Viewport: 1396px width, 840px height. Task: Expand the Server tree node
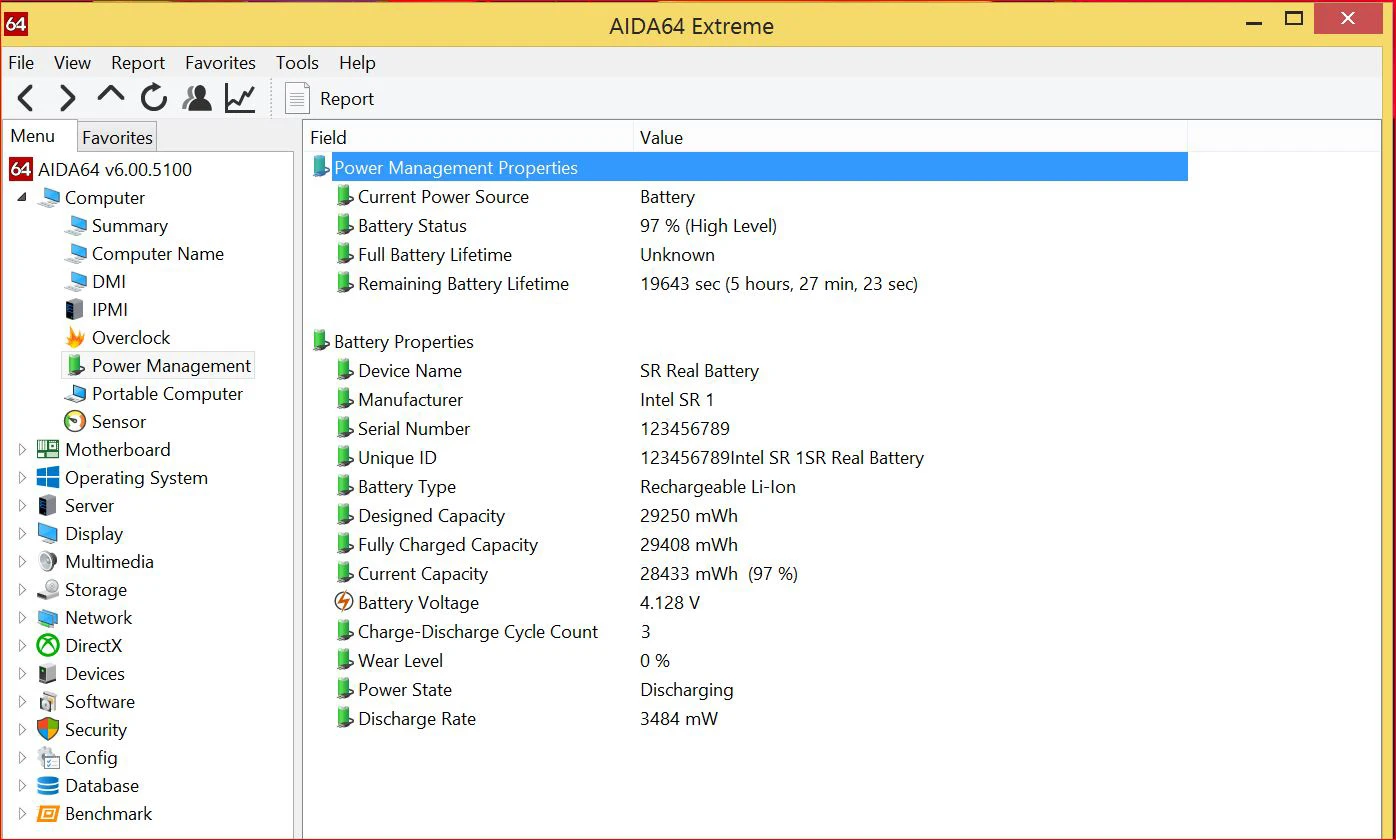(x=22, y=506)
